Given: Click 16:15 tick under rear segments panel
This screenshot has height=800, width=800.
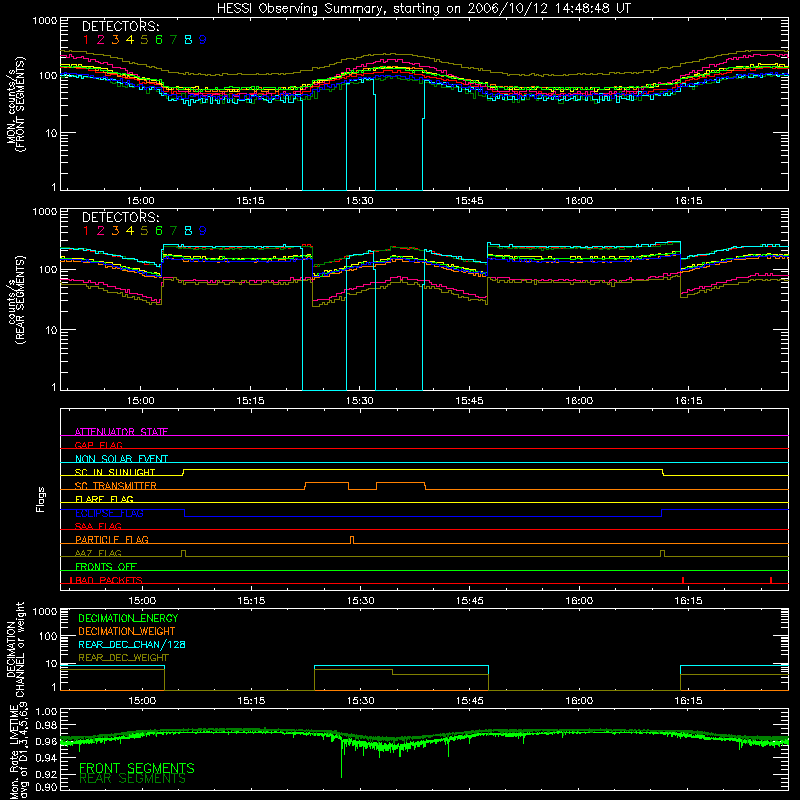Looking at the screenshot, I should (x=688, y=401).
